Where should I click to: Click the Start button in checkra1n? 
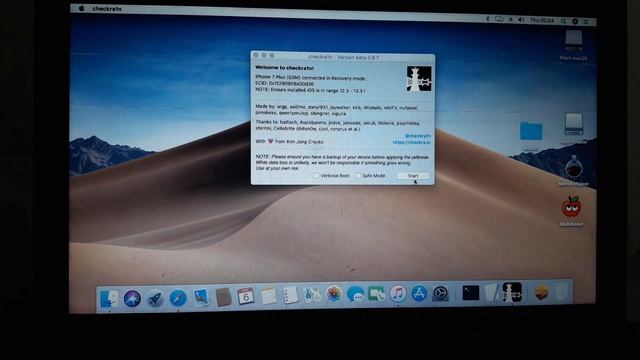(413, 176)
